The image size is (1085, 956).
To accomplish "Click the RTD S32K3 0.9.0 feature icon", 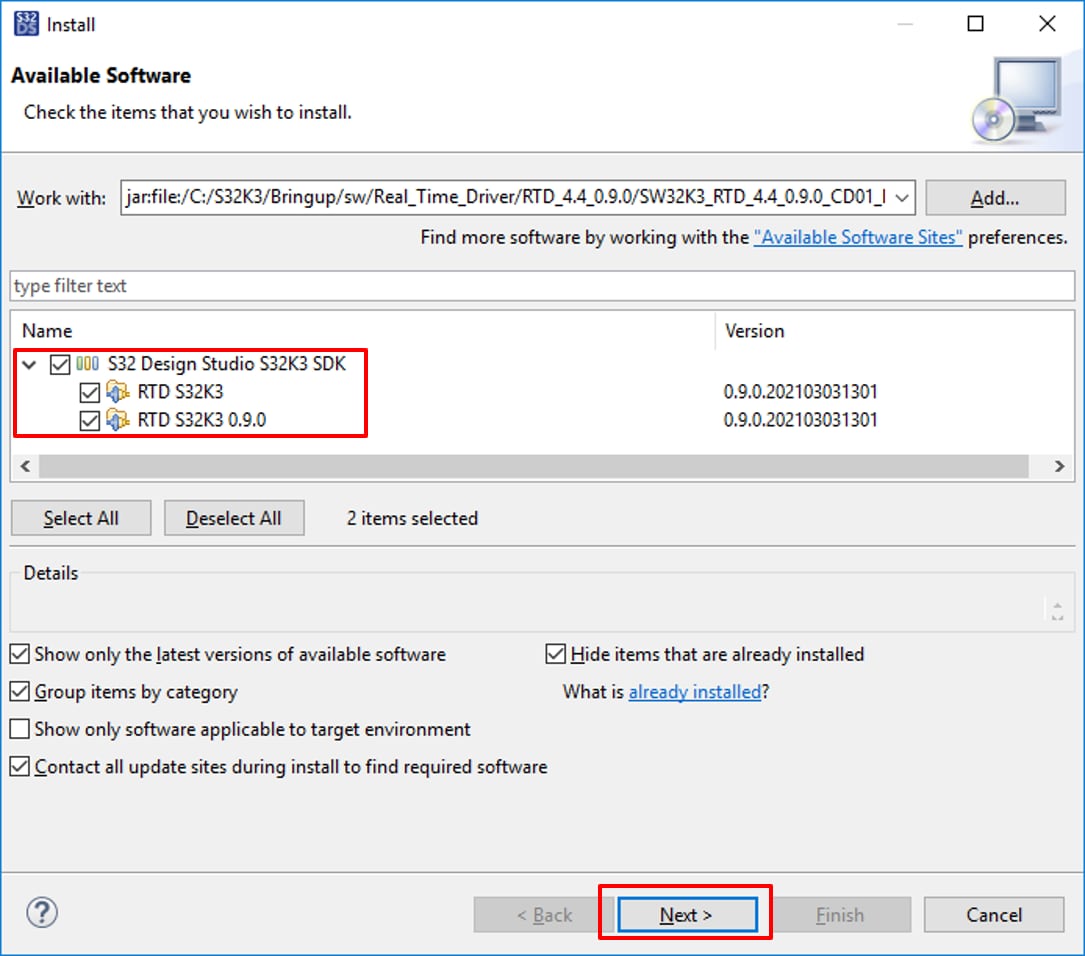I will coord(118,420).
